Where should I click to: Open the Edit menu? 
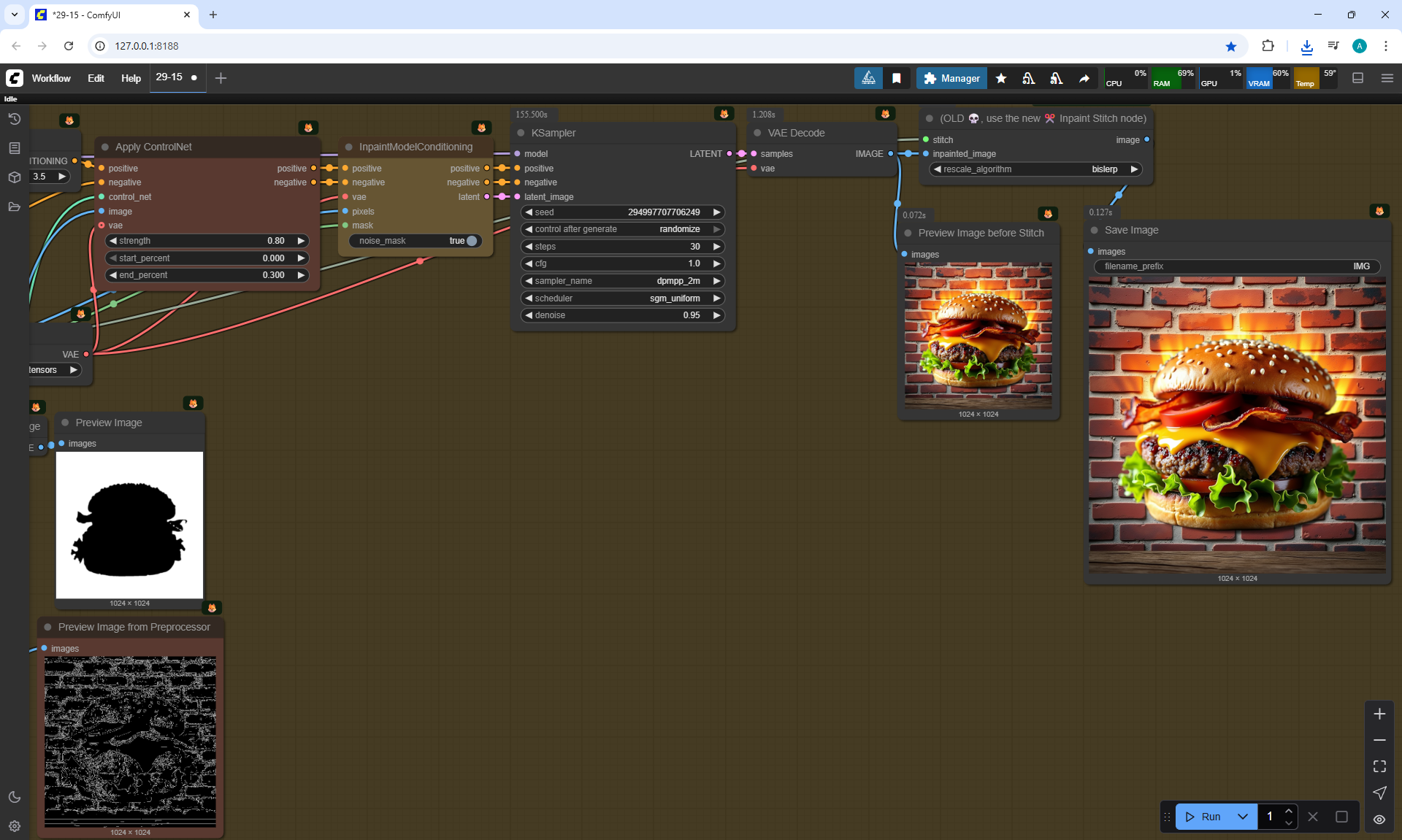coord(96,78)
